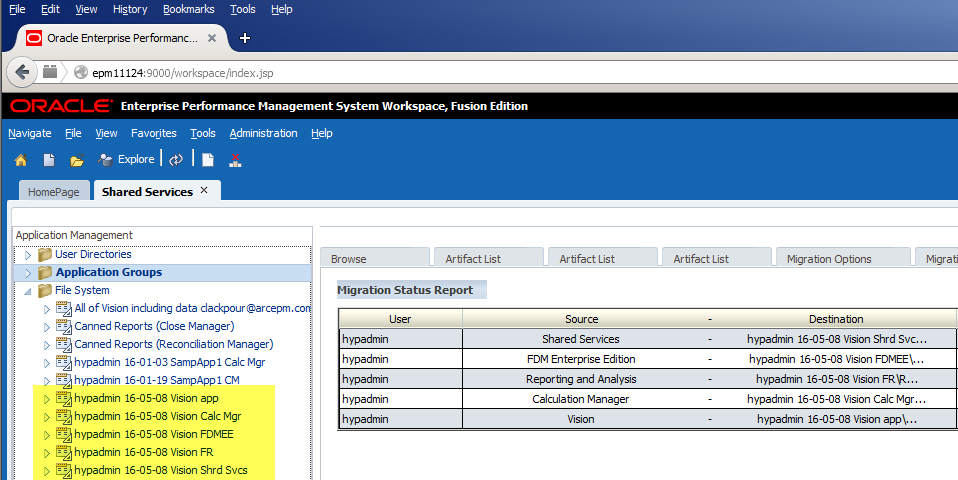This screenshot has width=958, height=480.
Task: Click the globe site identity icon
Action: pyautogui.click(x=81, y=72)
